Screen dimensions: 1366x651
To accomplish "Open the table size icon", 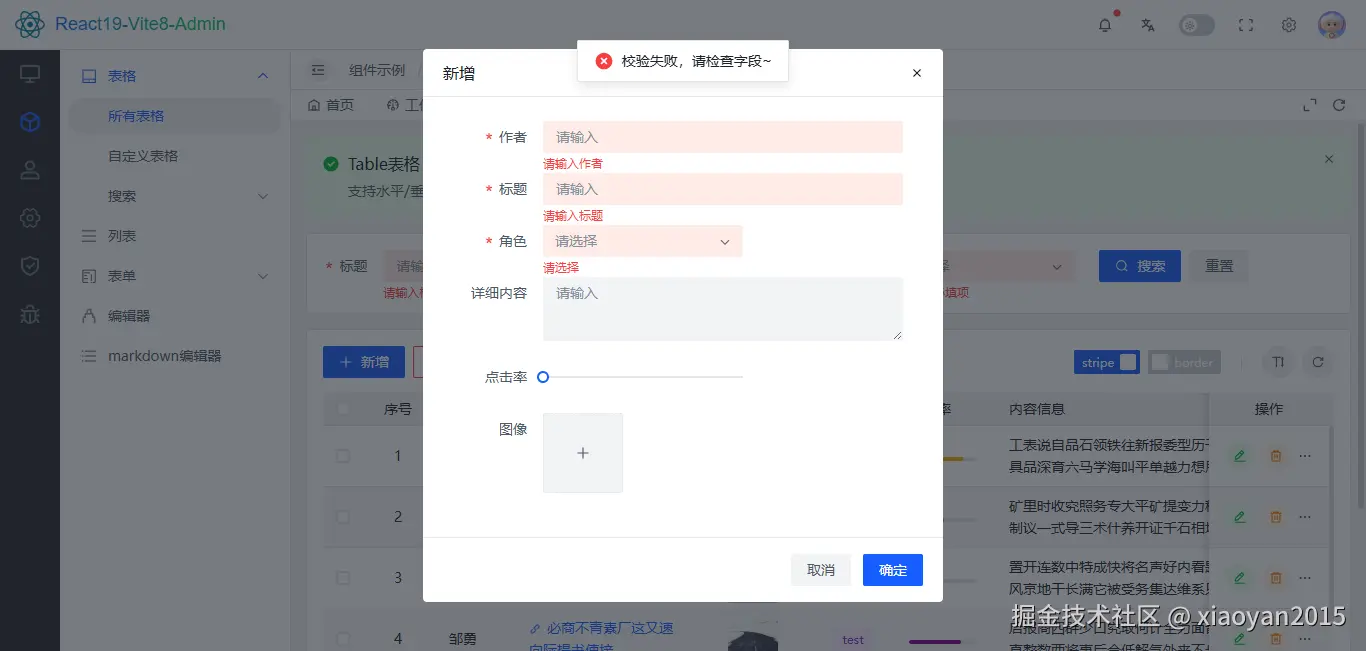I will (x=1278, y=362).
